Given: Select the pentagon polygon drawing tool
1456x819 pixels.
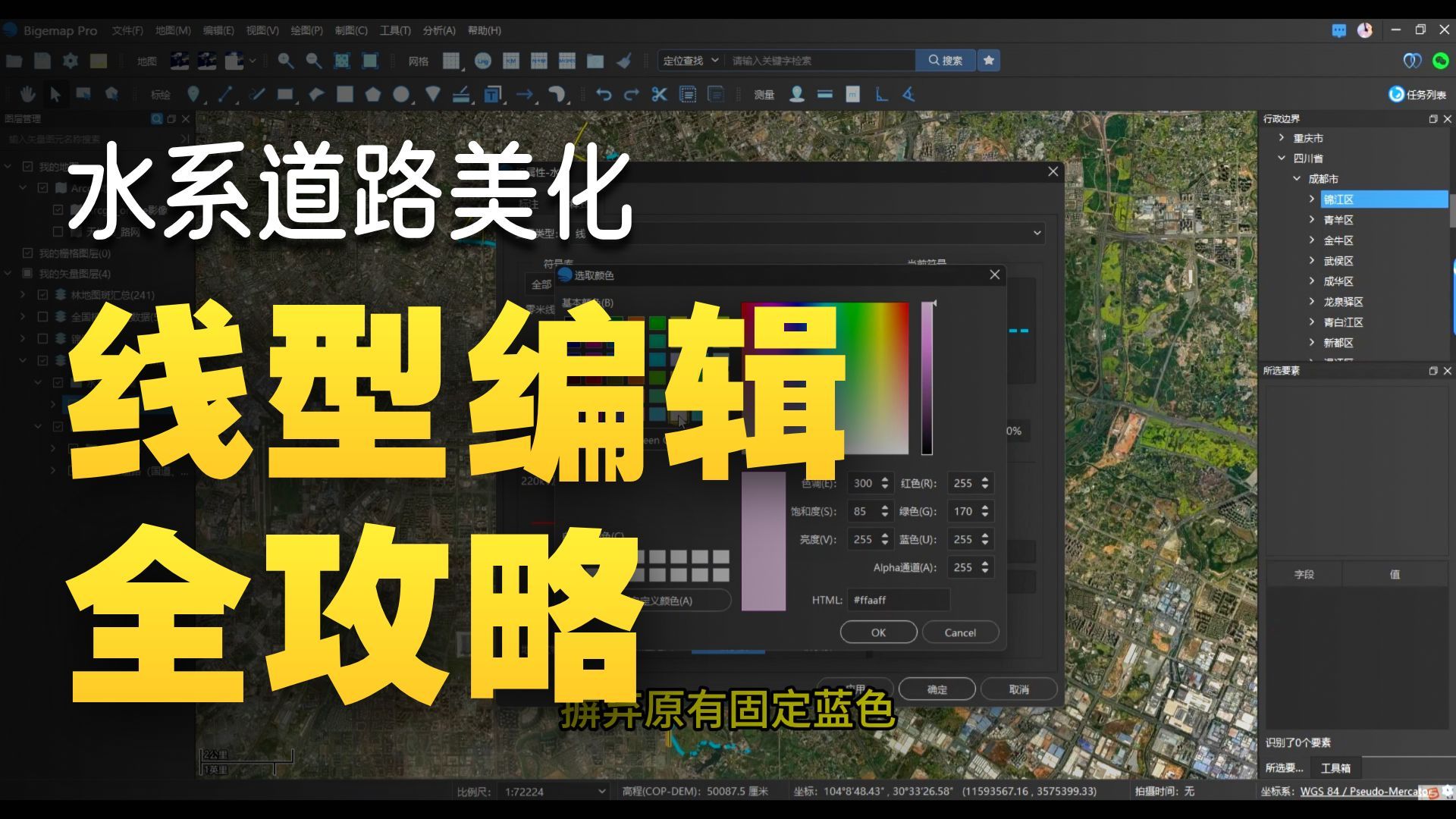Looking at the screenshot, I should coord(372,94).
